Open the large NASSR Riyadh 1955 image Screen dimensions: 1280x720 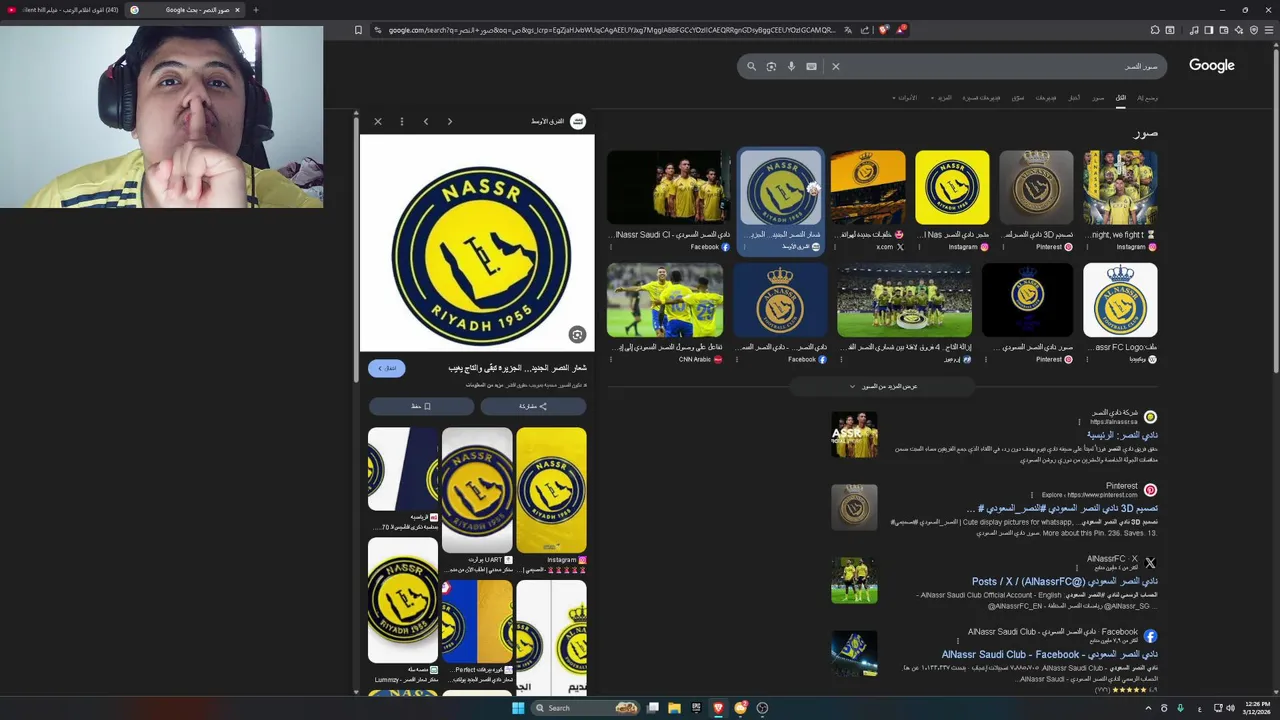pos(477,243)
